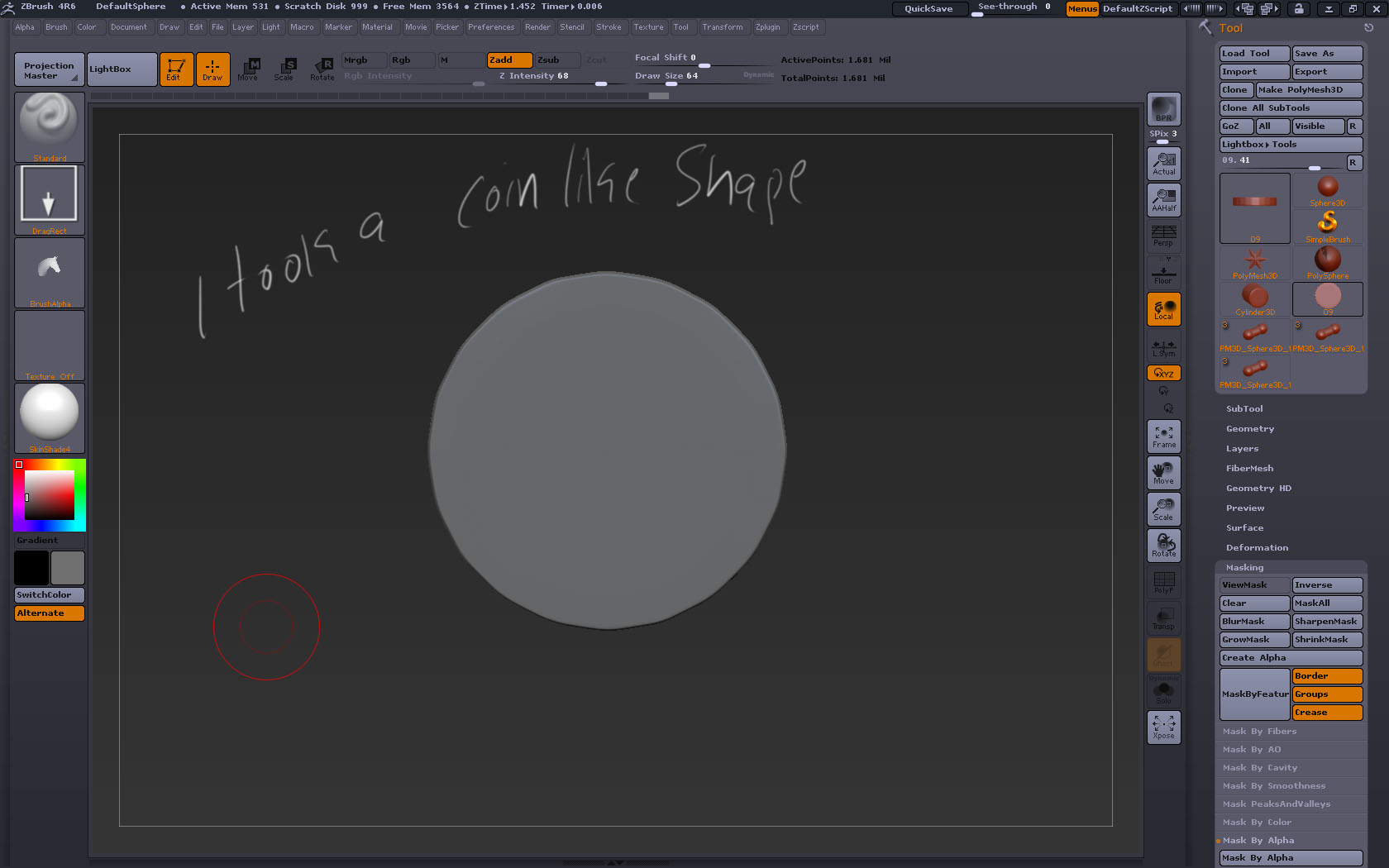This screenshot has height=868, width=1389.
Task: Select the PolySphere tool thumbnail
Action: click(x=1328, y=263)
